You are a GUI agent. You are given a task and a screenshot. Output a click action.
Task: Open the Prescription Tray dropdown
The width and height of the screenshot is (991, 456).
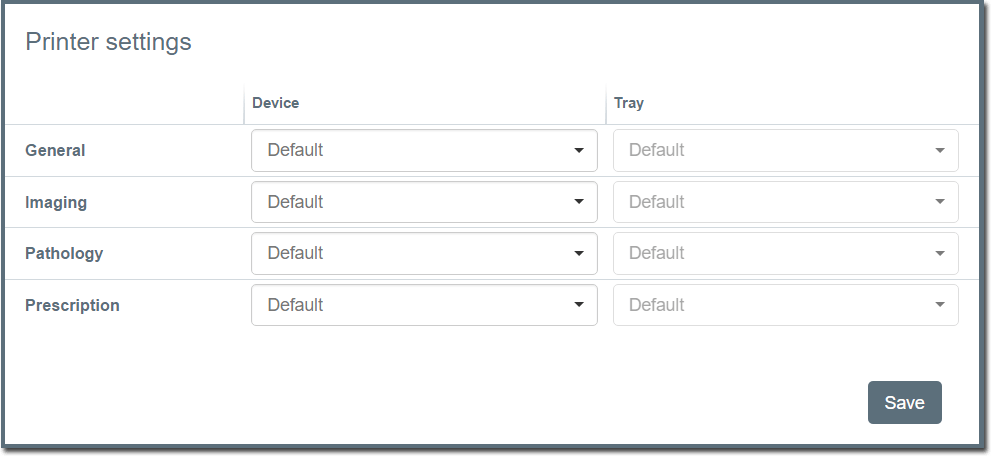785,305
